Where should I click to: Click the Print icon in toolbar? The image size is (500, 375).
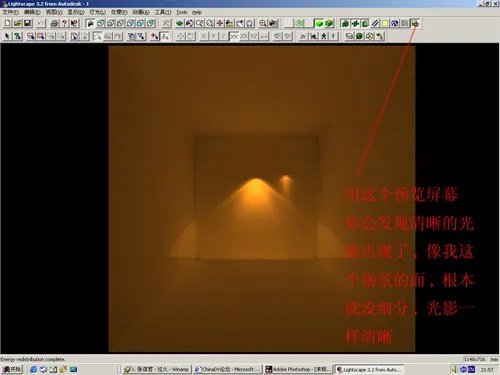54,23
